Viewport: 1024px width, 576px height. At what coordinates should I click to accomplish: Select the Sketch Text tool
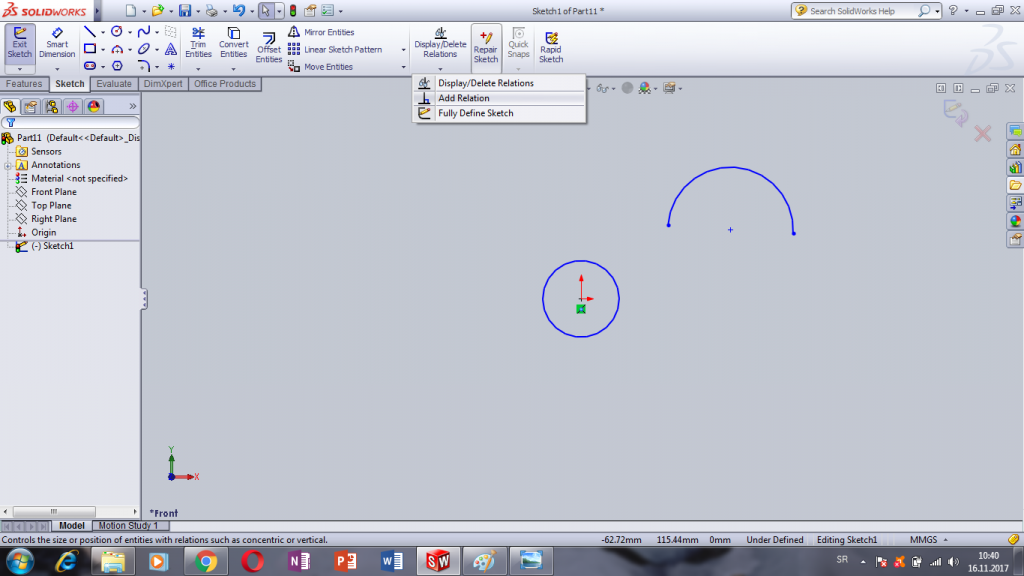[170, 49]
